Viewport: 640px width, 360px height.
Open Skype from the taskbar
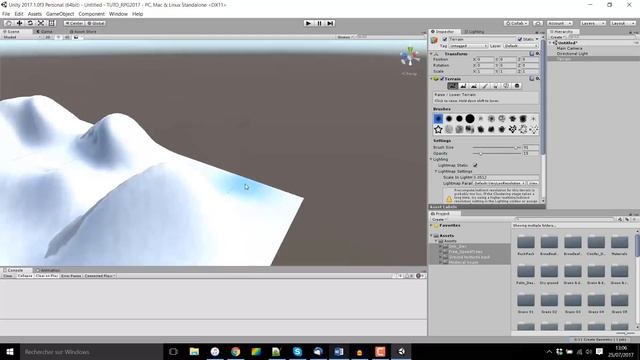point(297,351)
